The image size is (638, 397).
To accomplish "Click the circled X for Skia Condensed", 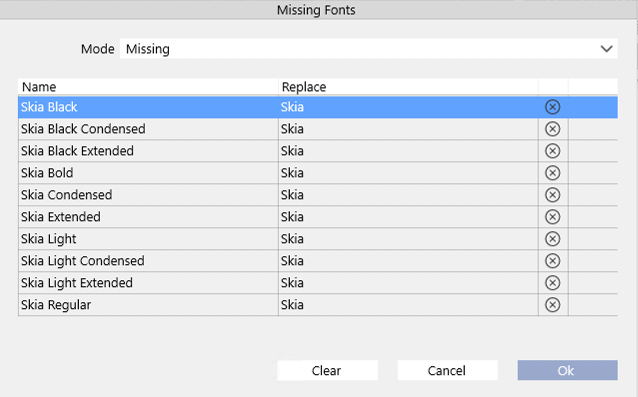I will coord(552,195).
